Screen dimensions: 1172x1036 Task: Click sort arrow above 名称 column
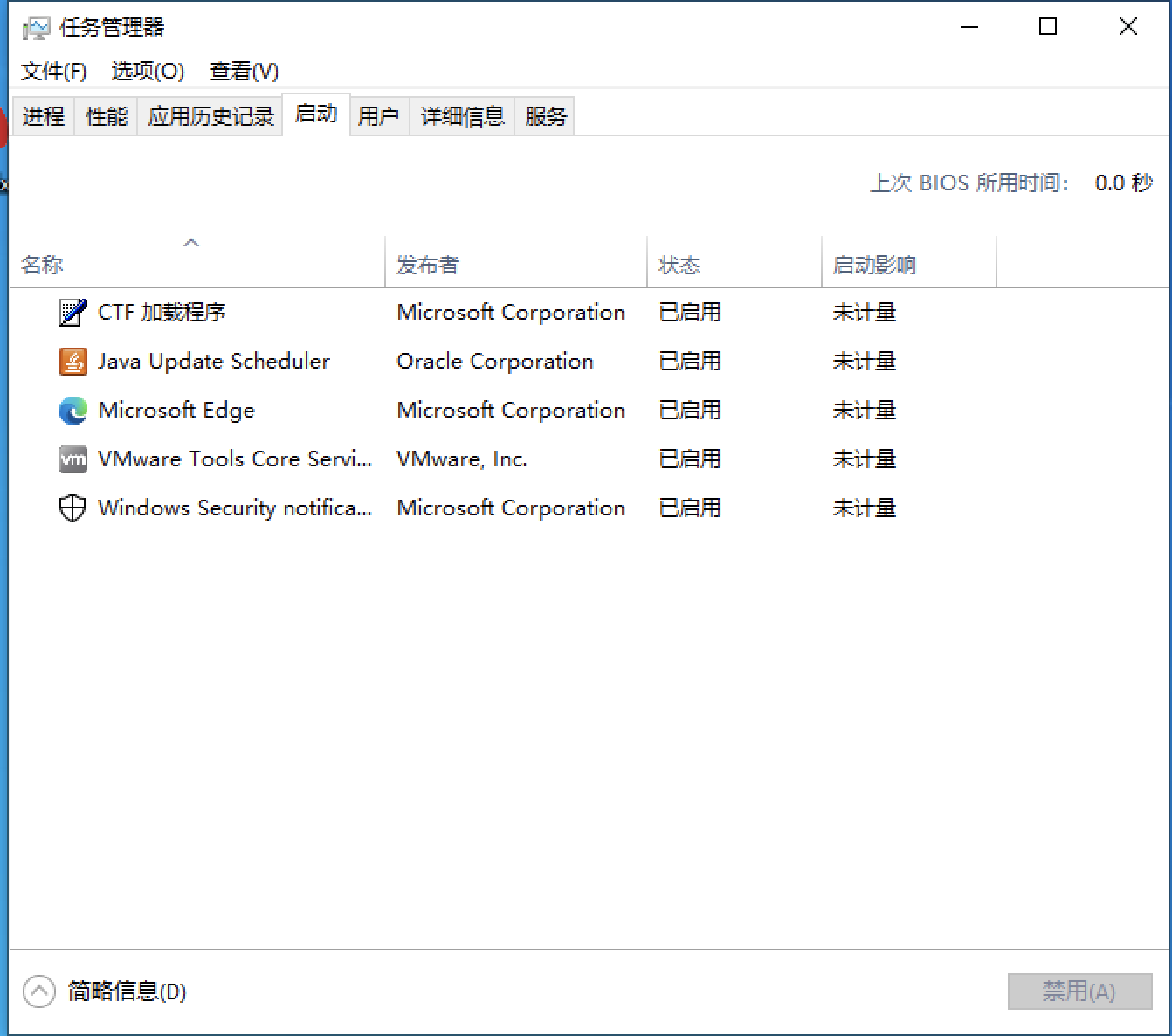[191, 243]
